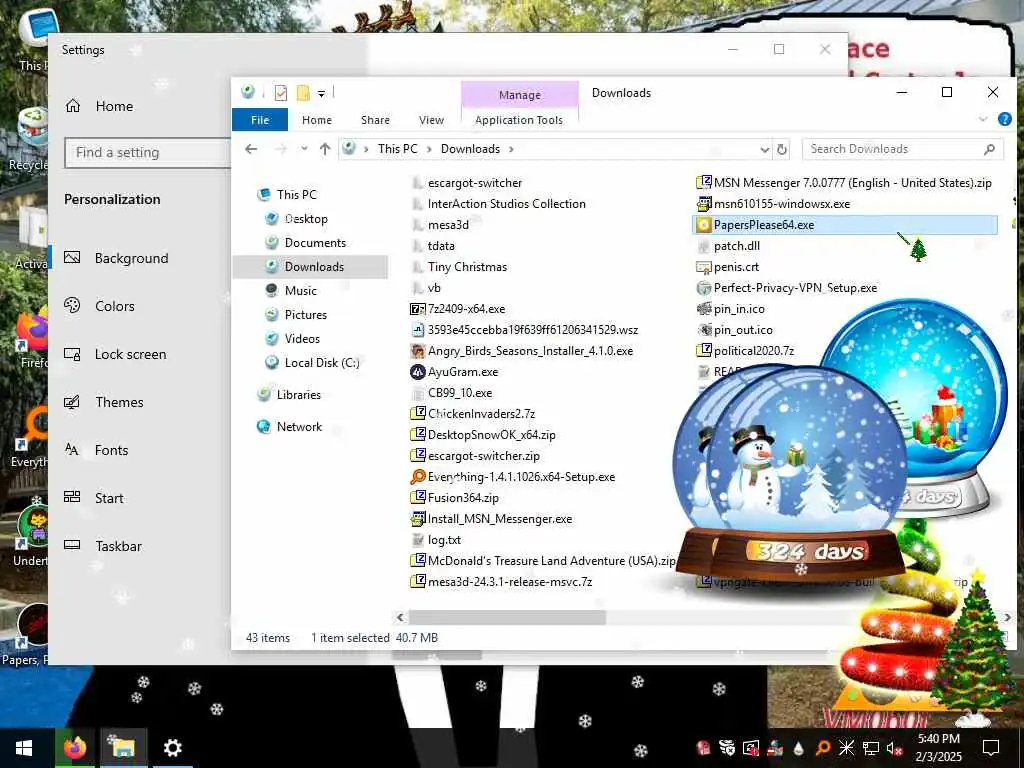
Task: Click the msn610155-windowsx.exe file icon
Action: [x=703, y=204]
